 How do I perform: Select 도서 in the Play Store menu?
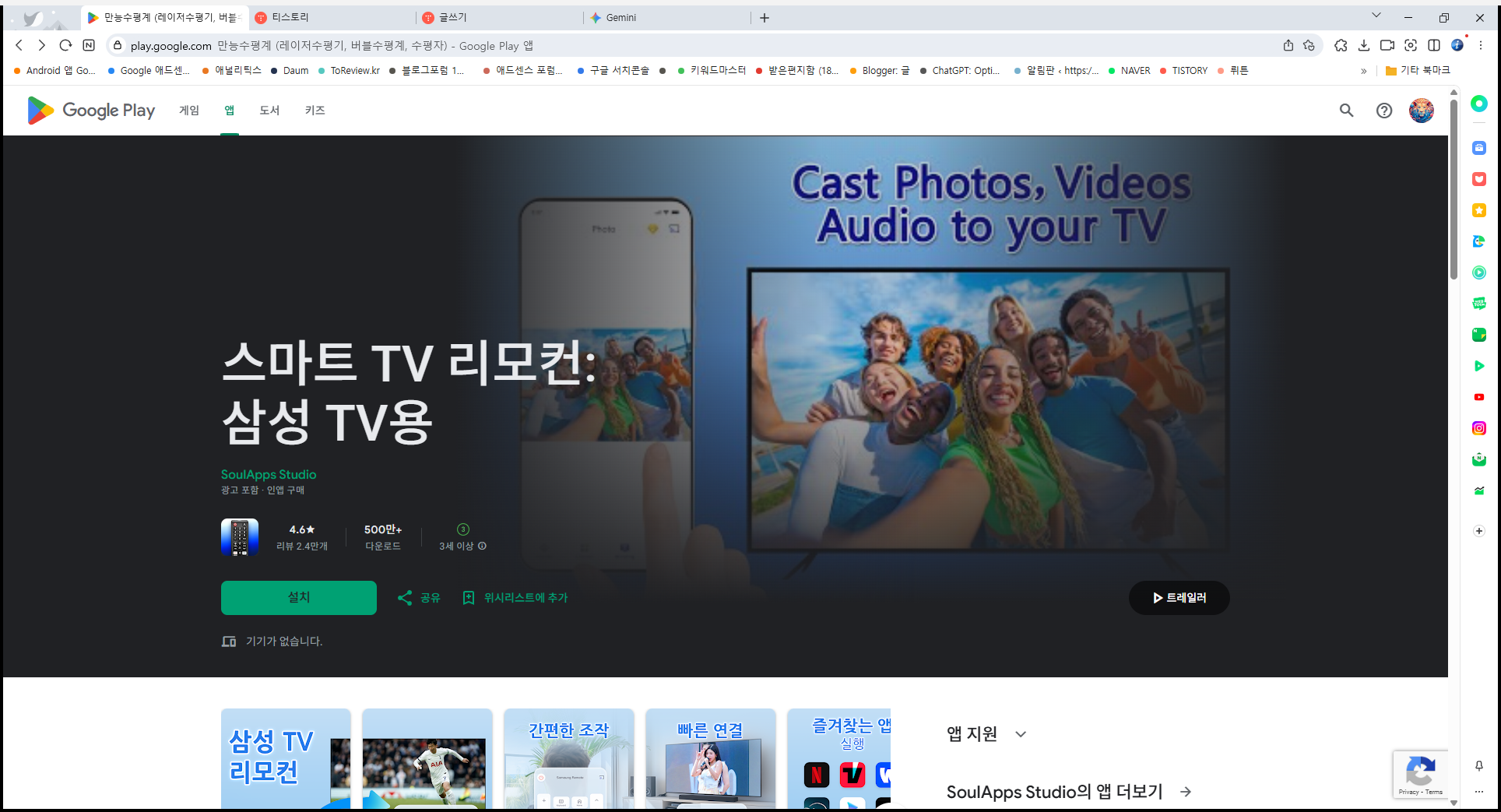(x=269, y=111)
